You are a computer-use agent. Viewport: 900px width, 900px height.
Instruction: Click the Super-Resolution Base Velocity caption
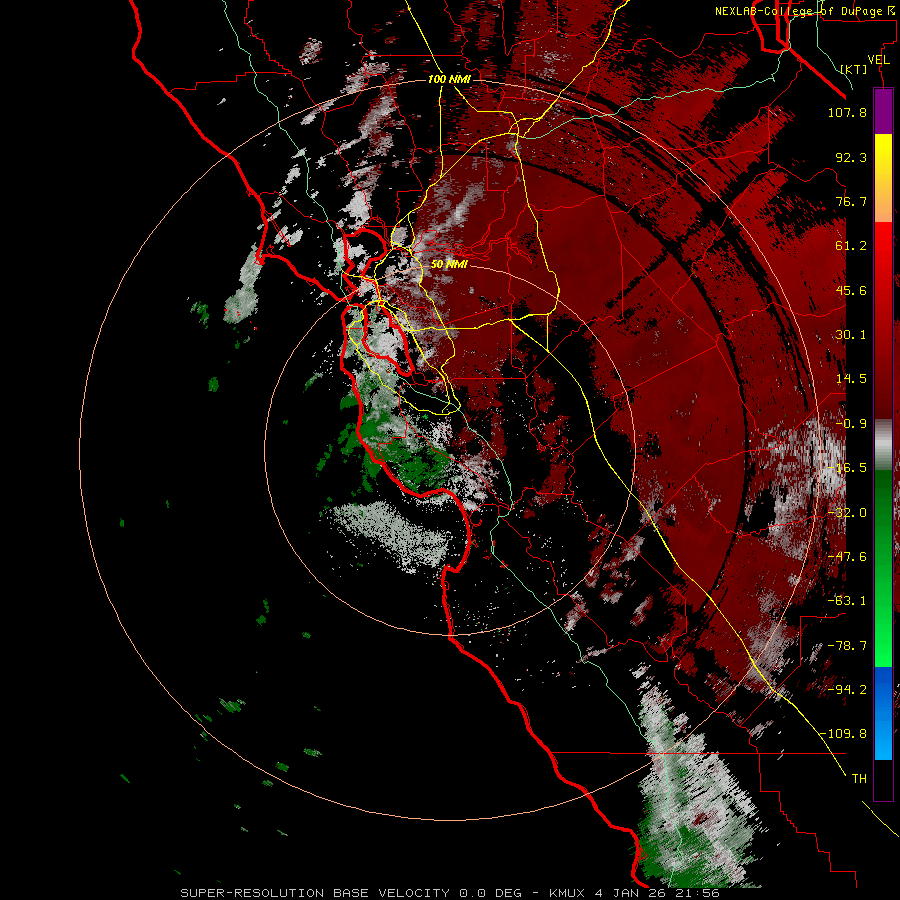[449, 893]
